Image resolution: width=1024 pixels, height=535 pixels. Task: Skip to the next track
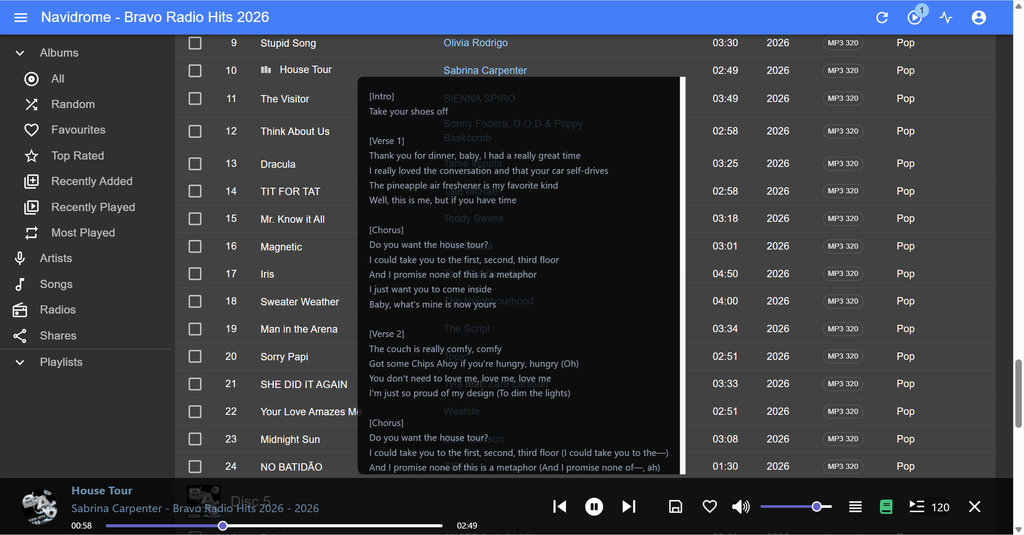pos(628,506)
